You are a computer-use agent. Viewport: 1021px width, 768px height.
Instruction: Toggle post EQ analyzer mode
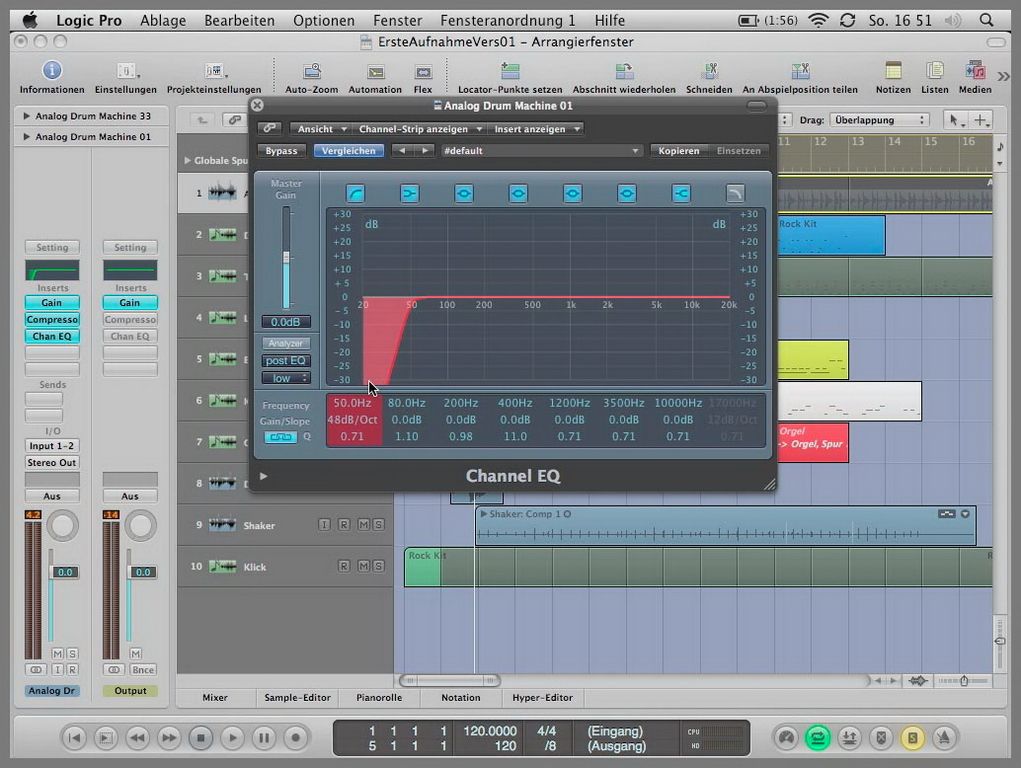(286, 361)
